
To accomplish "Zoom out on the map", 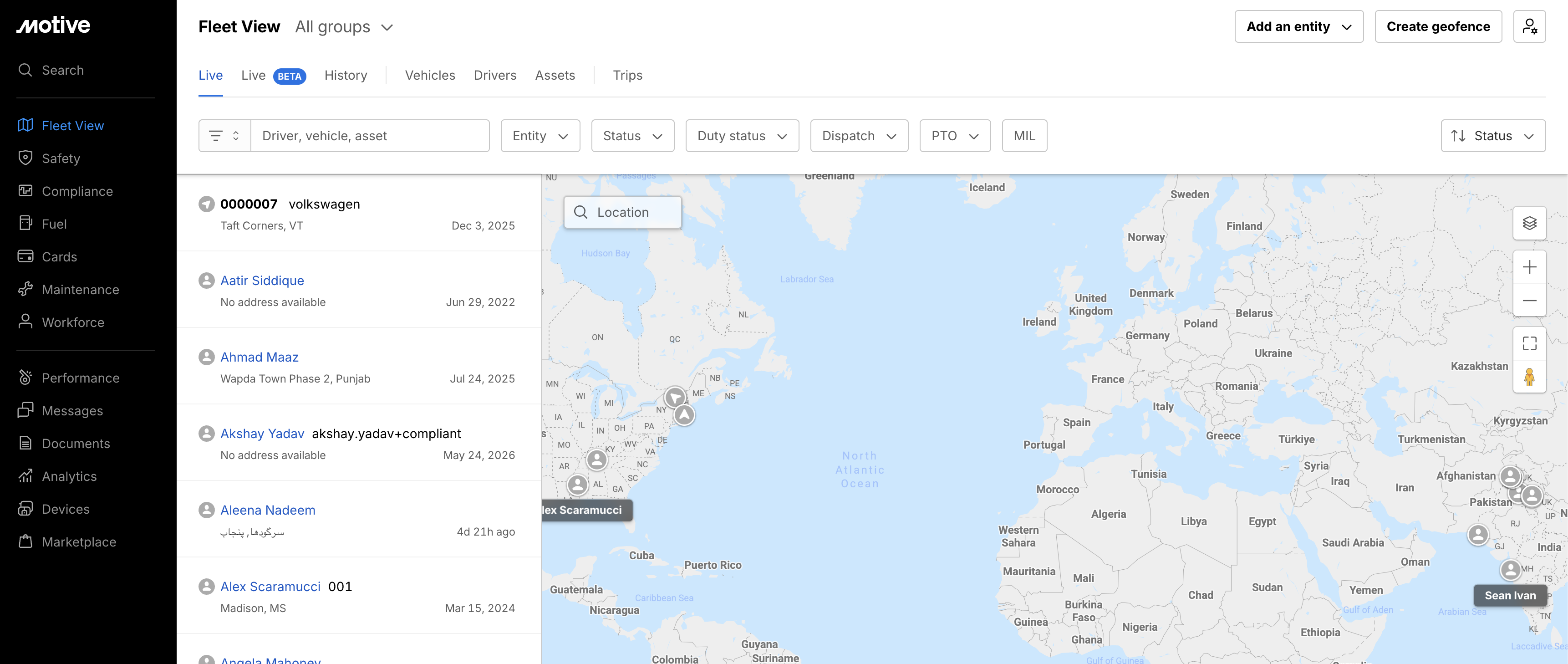I will [1529, 301].
